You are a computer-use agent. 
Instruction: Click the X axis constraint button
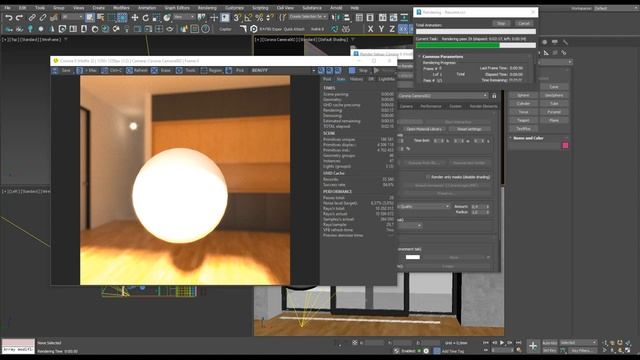click(370, 29)
